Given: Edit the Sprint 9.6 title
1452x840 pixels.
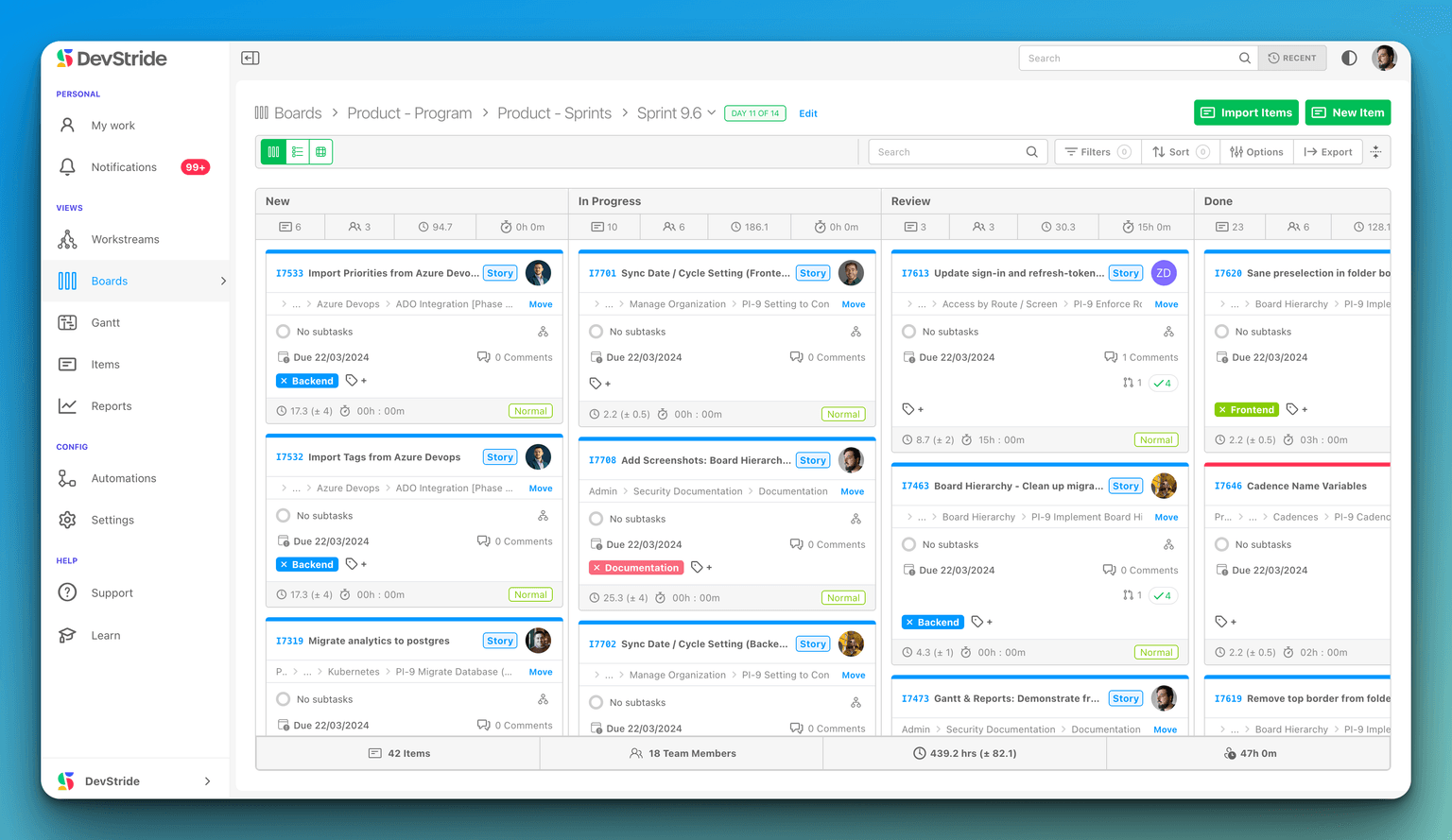Looking at the screenshot, I should 808,112.
